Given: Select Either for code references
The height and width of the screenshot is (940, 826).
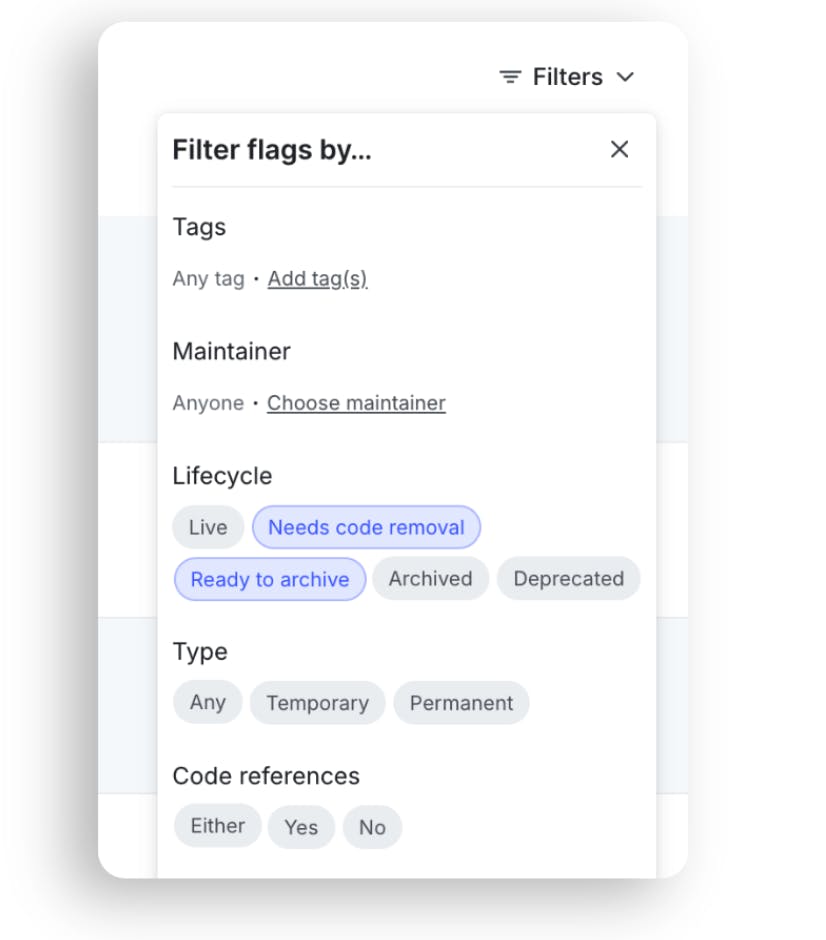Looking at the screenshot, I should (217, 826).
